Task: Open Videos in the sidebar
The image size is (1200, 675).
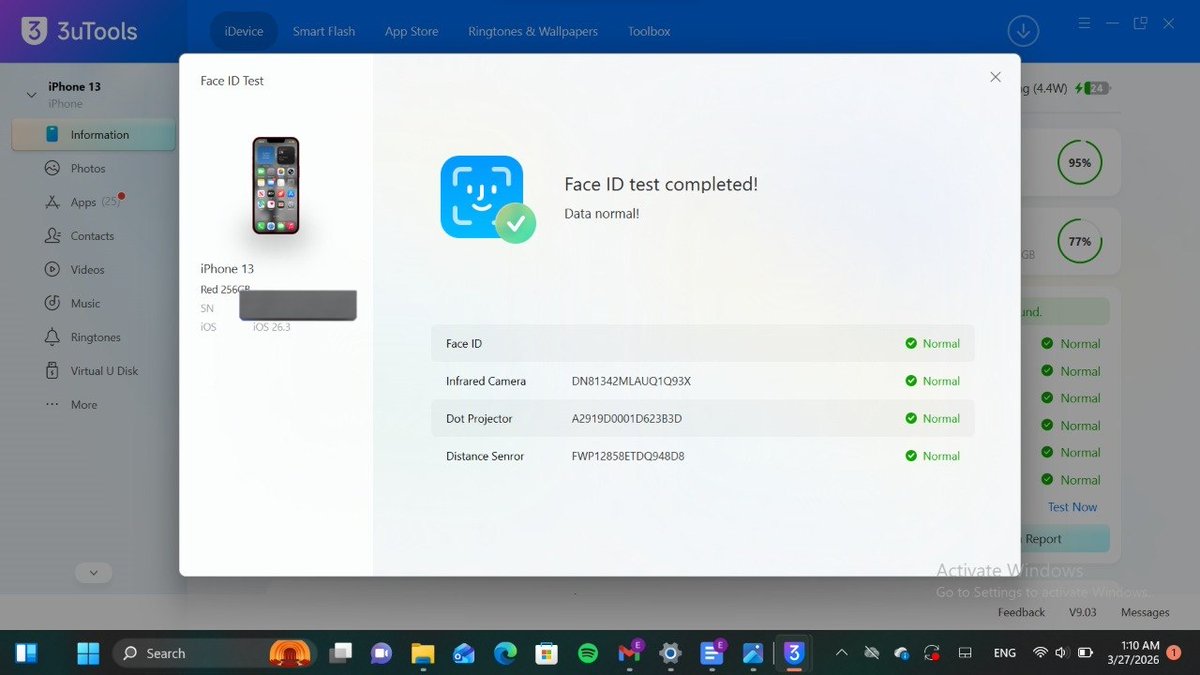Action: click(x=88, y=270)
